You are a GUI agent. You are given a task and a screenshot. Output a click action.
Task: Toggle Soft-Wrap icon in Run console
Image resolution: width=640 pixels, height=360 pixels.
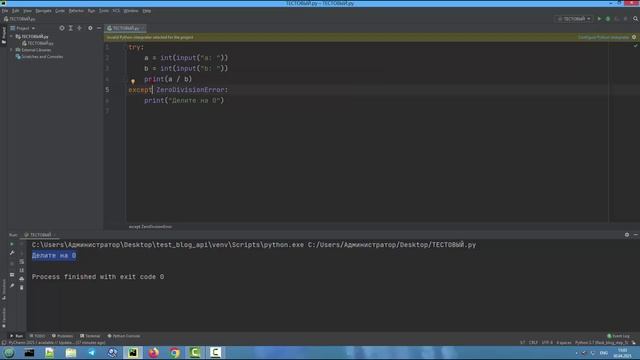(x=22, y=261)
